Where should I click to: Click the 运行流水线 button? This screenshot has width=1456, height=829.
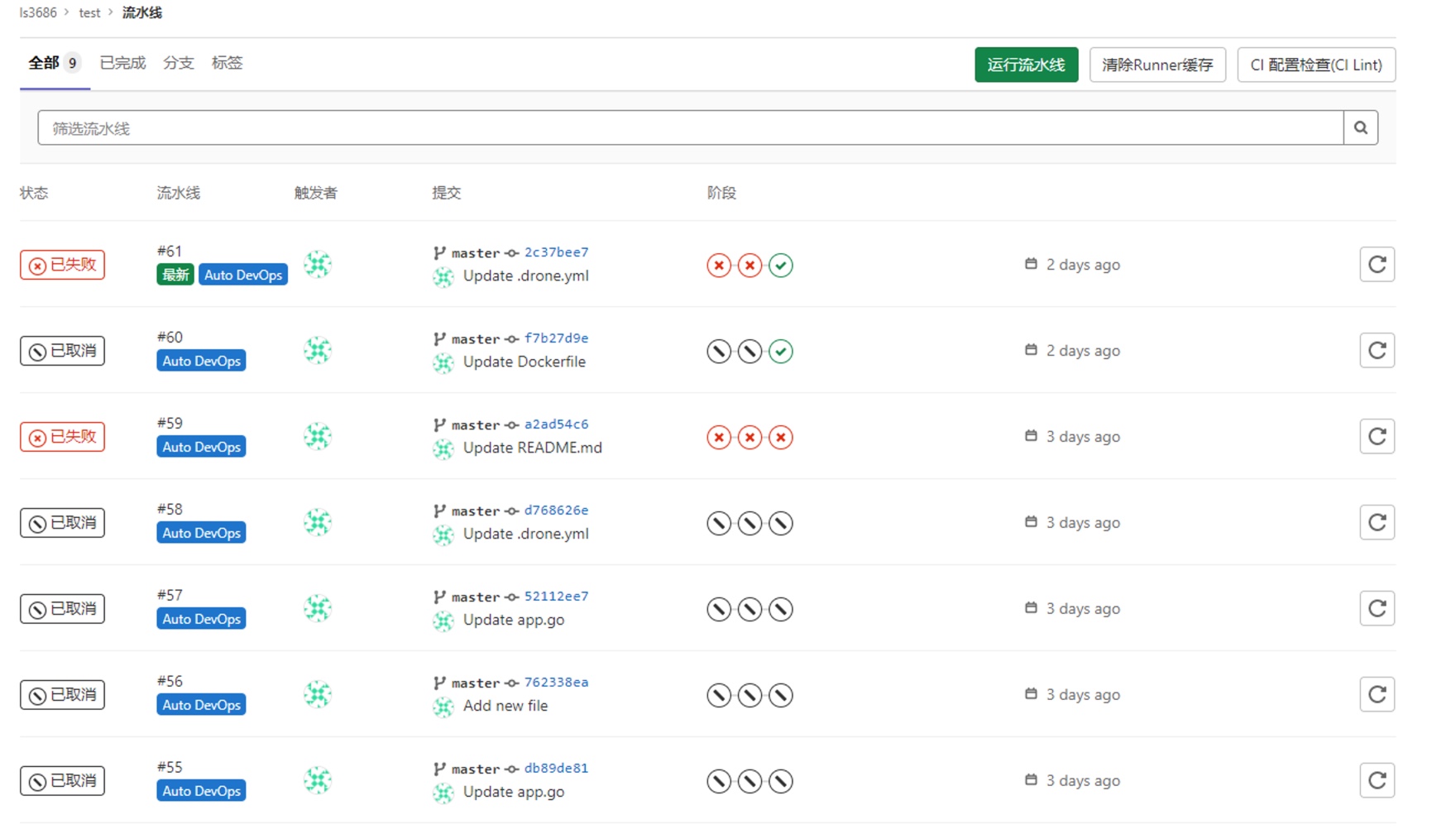1026,65
